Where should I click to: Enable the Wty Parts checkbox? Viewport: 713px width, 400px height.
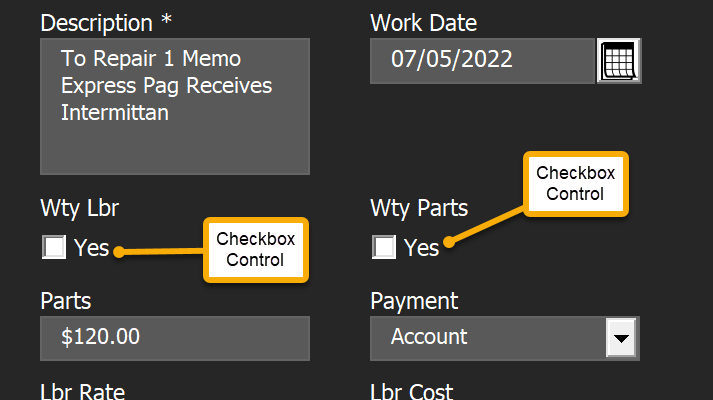[384, 247]
